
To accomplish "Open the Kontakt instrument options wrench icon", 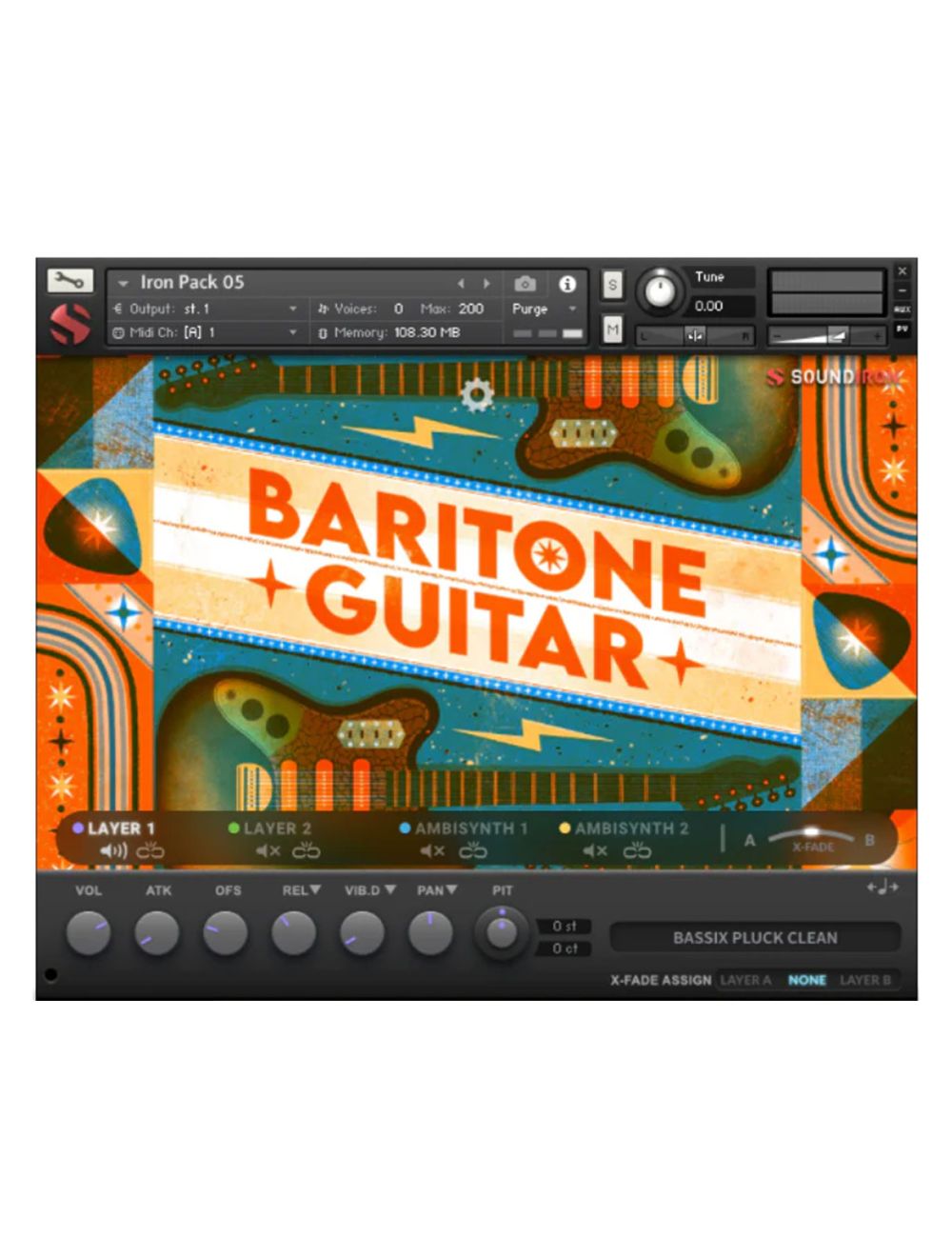I will (x=69, y=280).
